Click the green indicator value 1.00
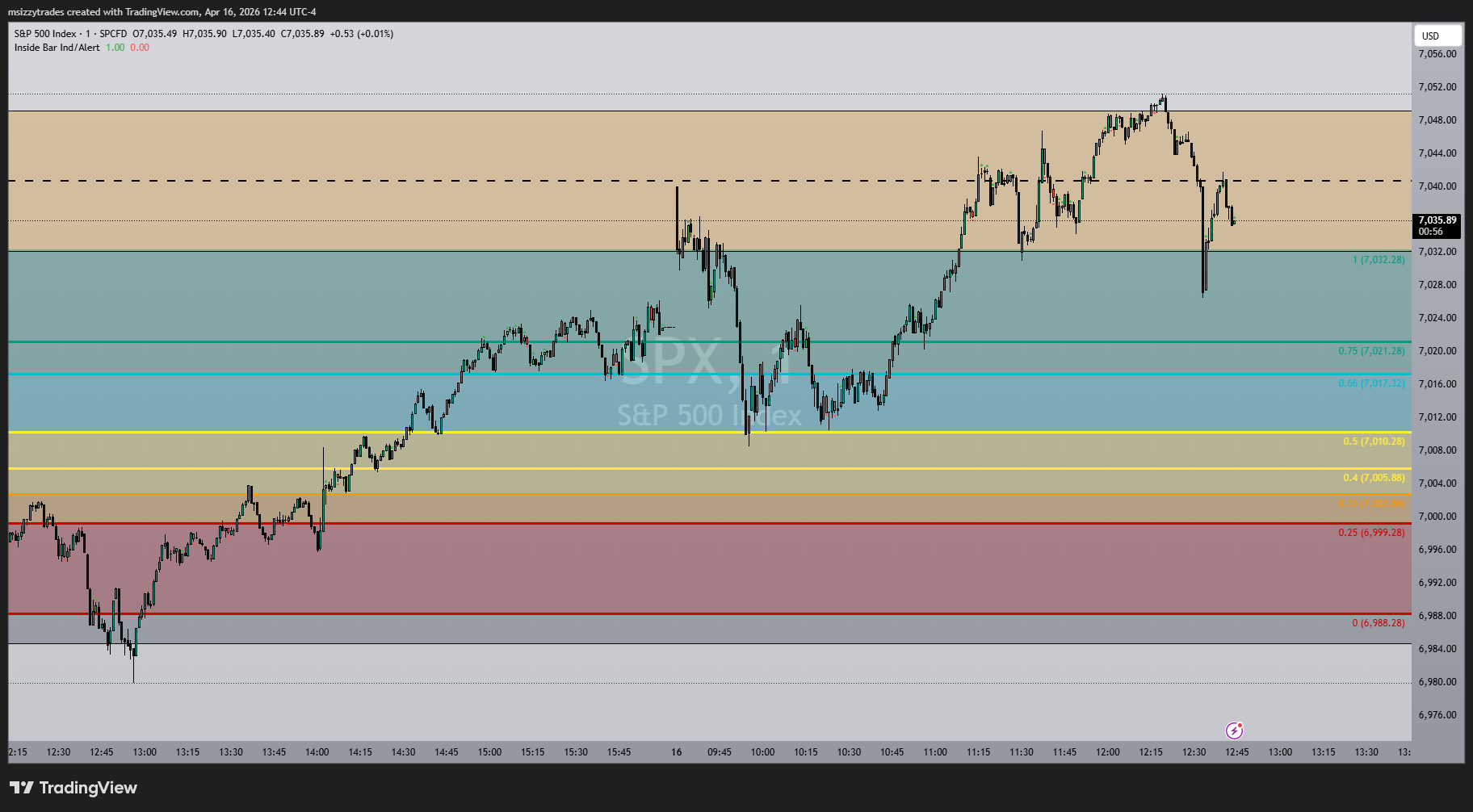The width and height of the screenshot is (1473, 812). pos(115,48)
